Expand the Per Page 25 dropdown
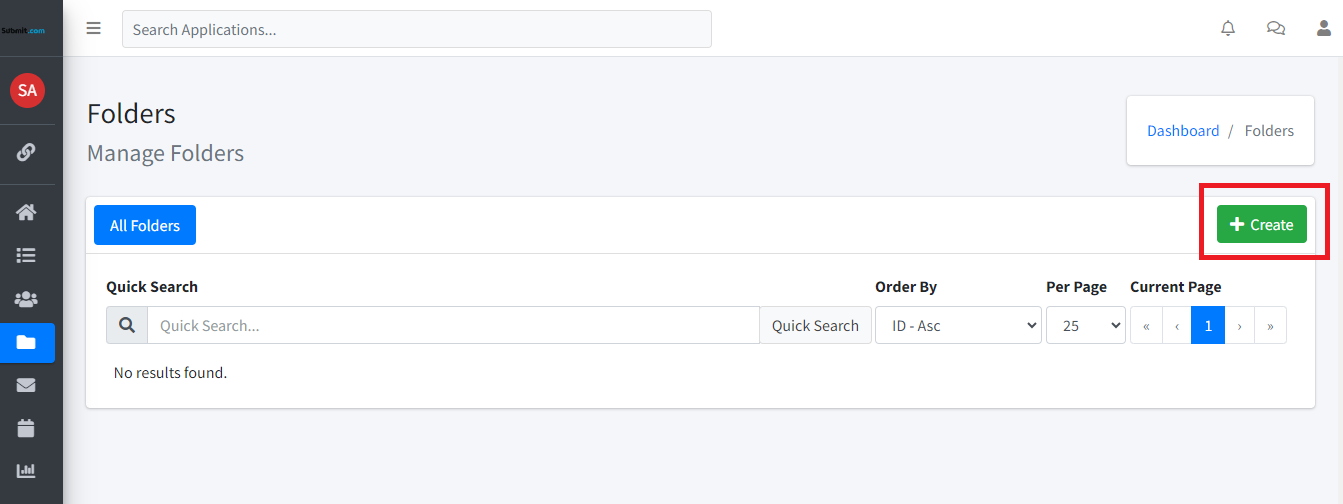1343x504 pixels. 1086,325
